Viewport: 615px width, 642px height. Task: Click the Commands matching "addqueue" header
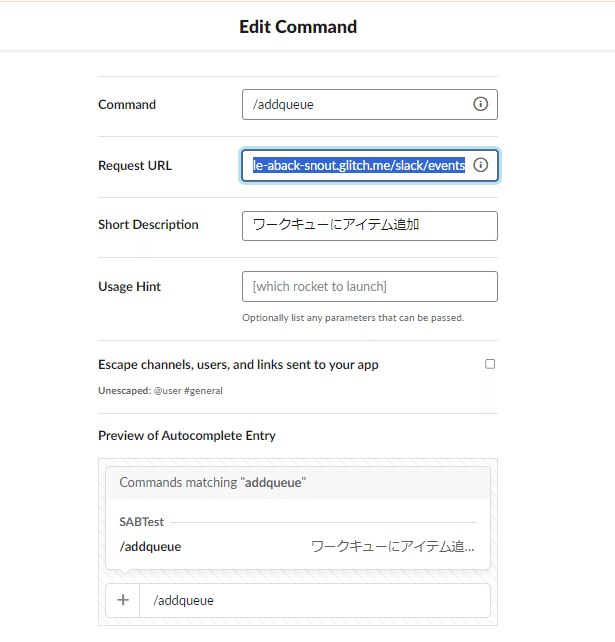[213, 482]
